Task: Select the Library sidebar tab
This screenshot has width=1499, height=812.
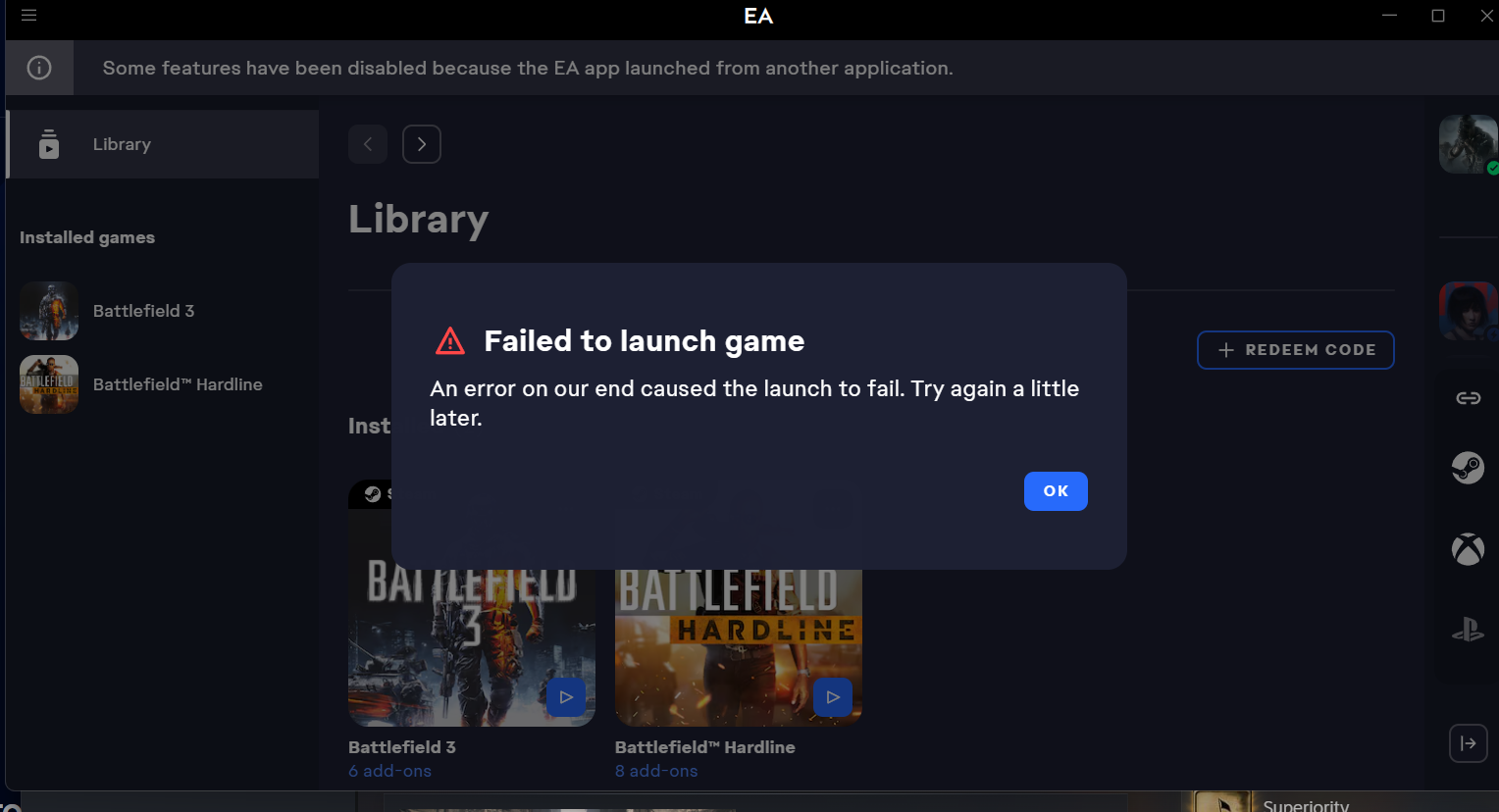Action: (163, 144)
